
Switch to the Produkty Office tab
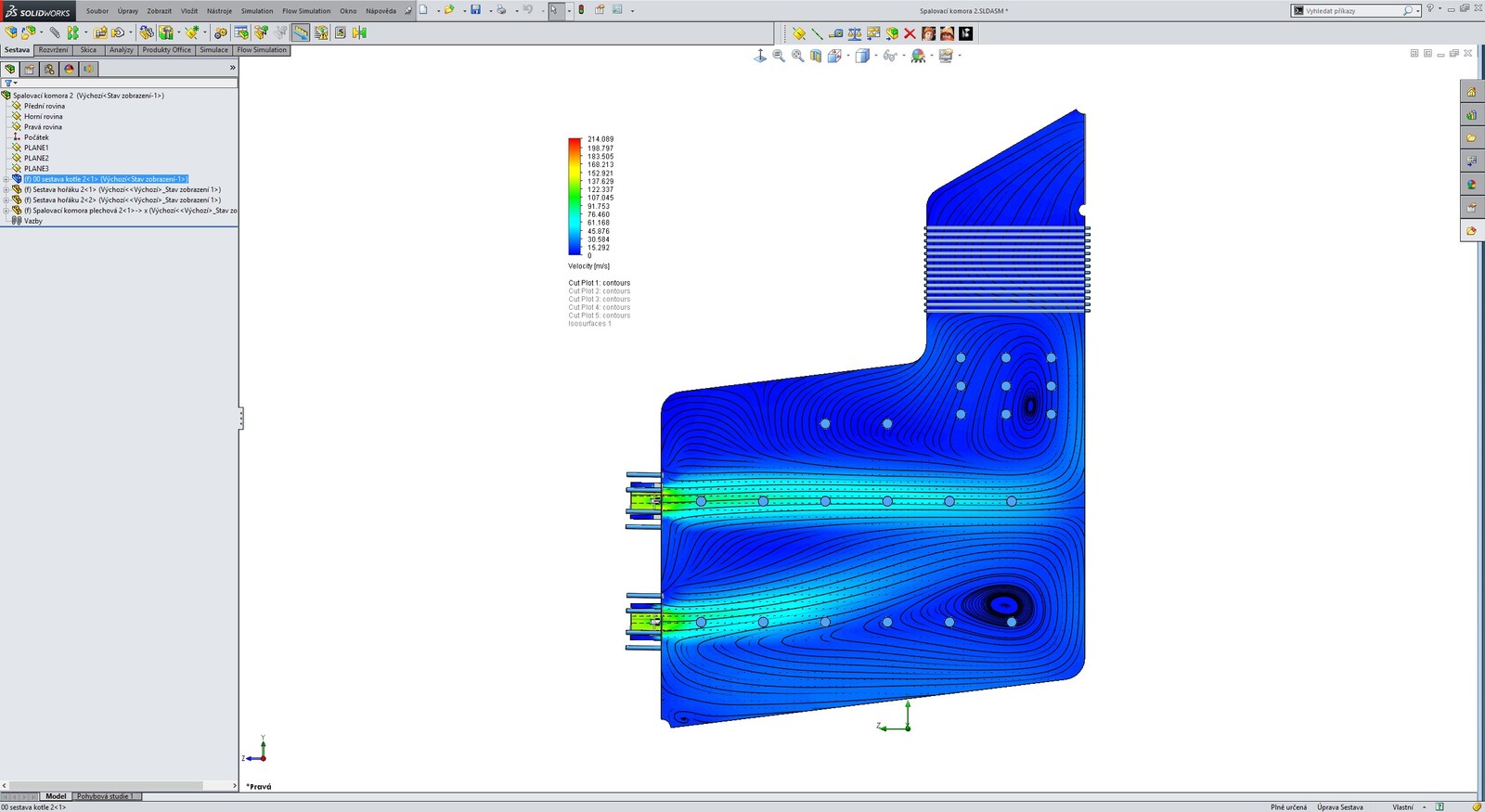pos(166,50)
